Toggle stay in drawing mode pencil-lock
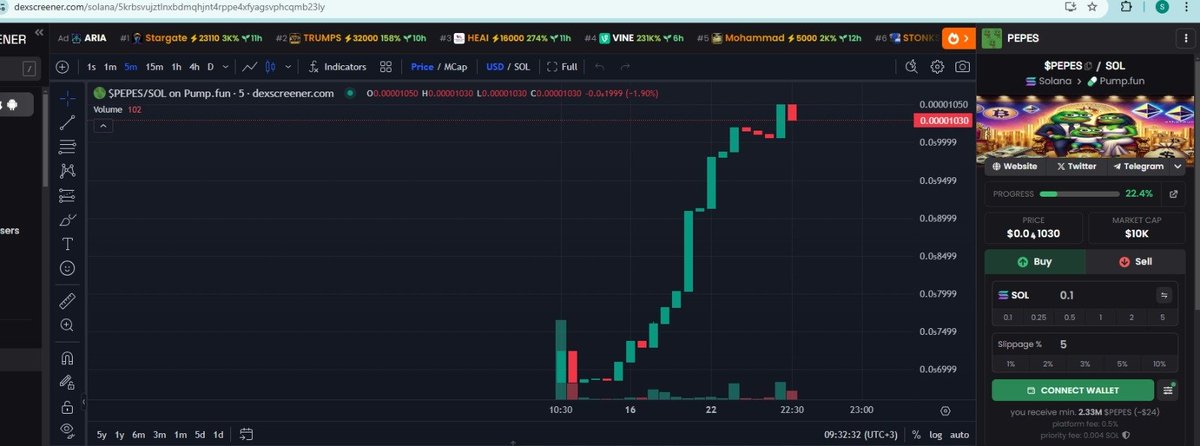The width and height of the screenshot is (1200, 446). [x=67, y=382]
